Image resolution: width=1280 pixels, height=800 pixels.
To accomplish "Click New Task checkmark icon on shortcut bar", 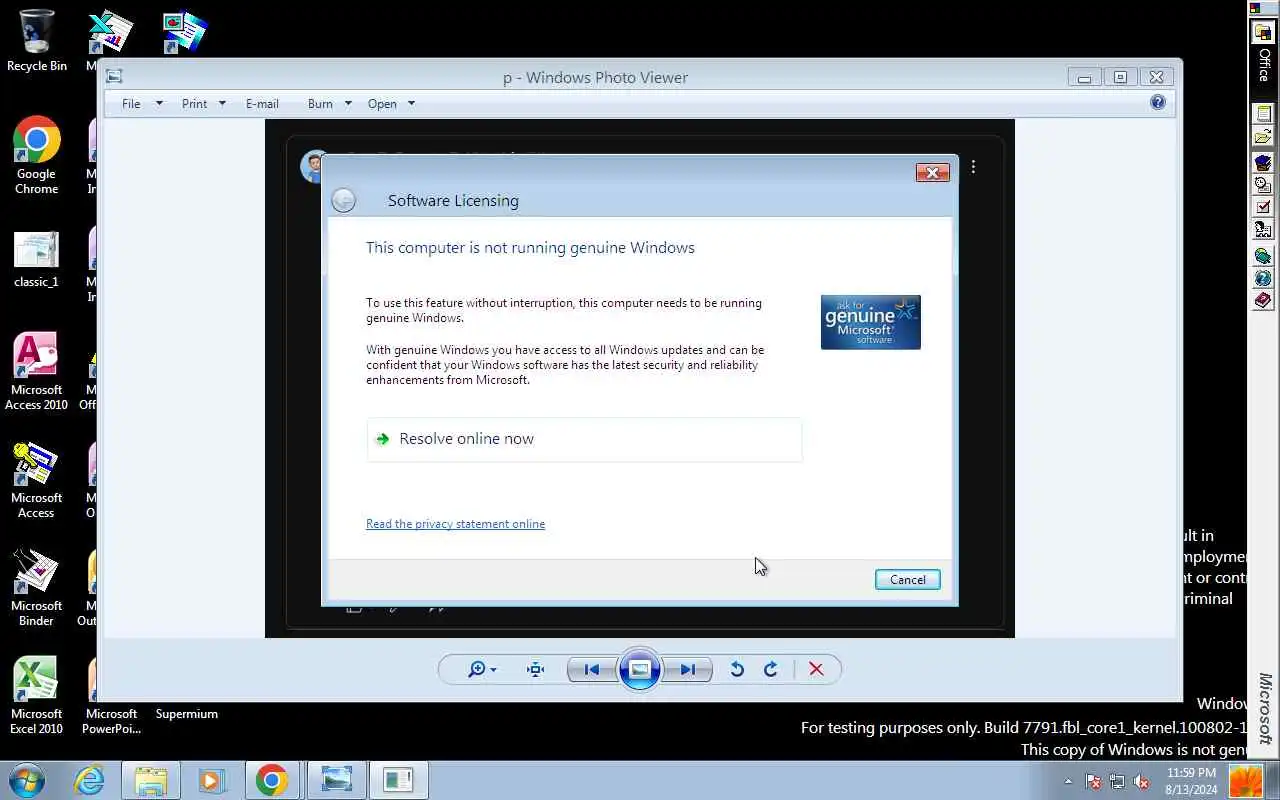I will pos(1263,207).
